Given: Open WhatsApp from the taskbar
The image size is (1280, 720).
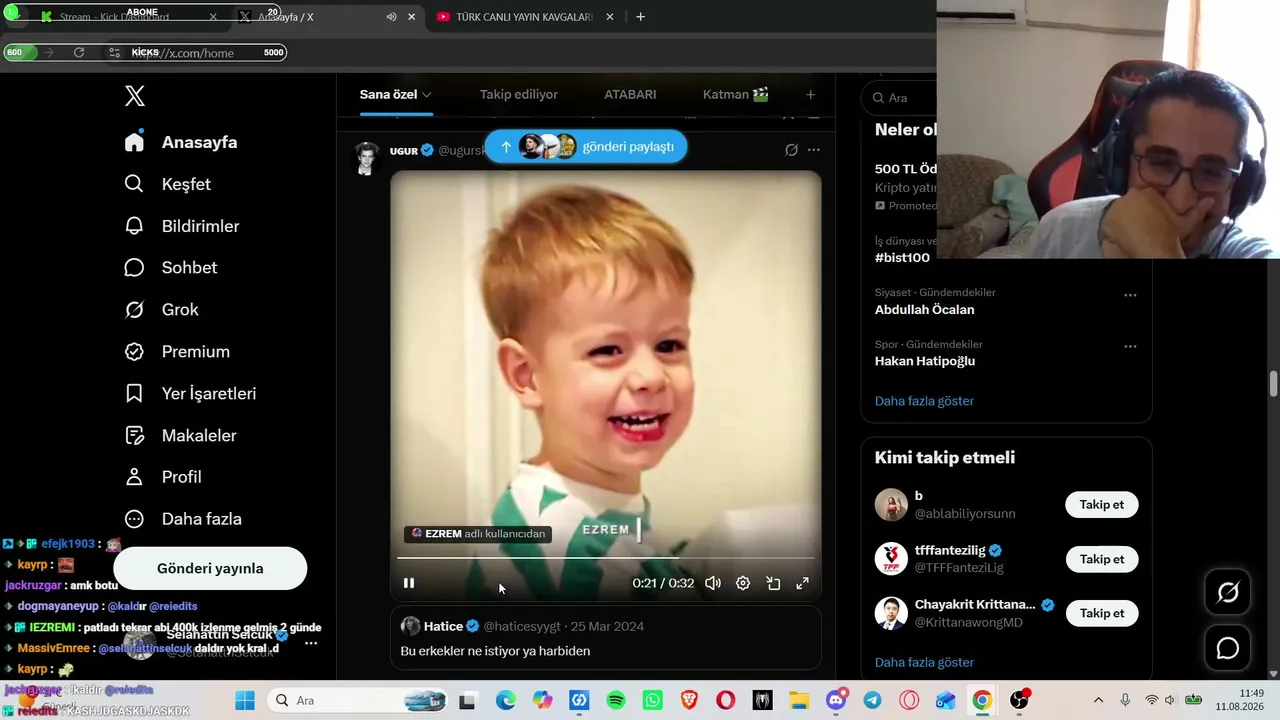Looking at the screenshot, I should (x=653, y=700).
